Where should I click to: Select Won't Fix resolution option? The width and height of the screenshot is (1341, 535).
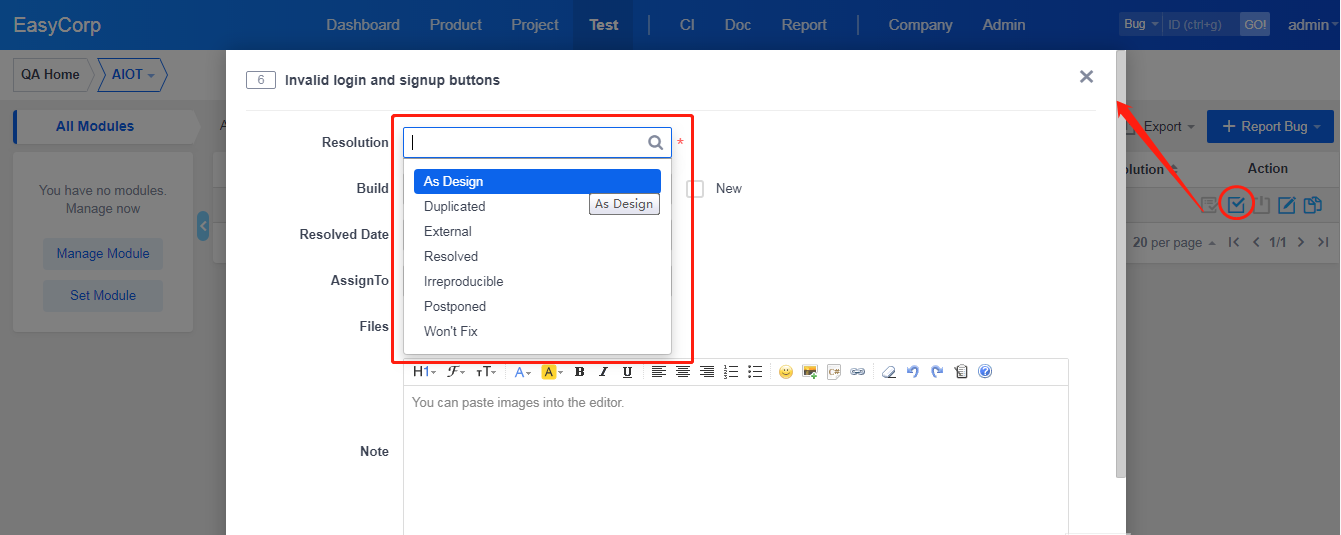tap(451, 332)
